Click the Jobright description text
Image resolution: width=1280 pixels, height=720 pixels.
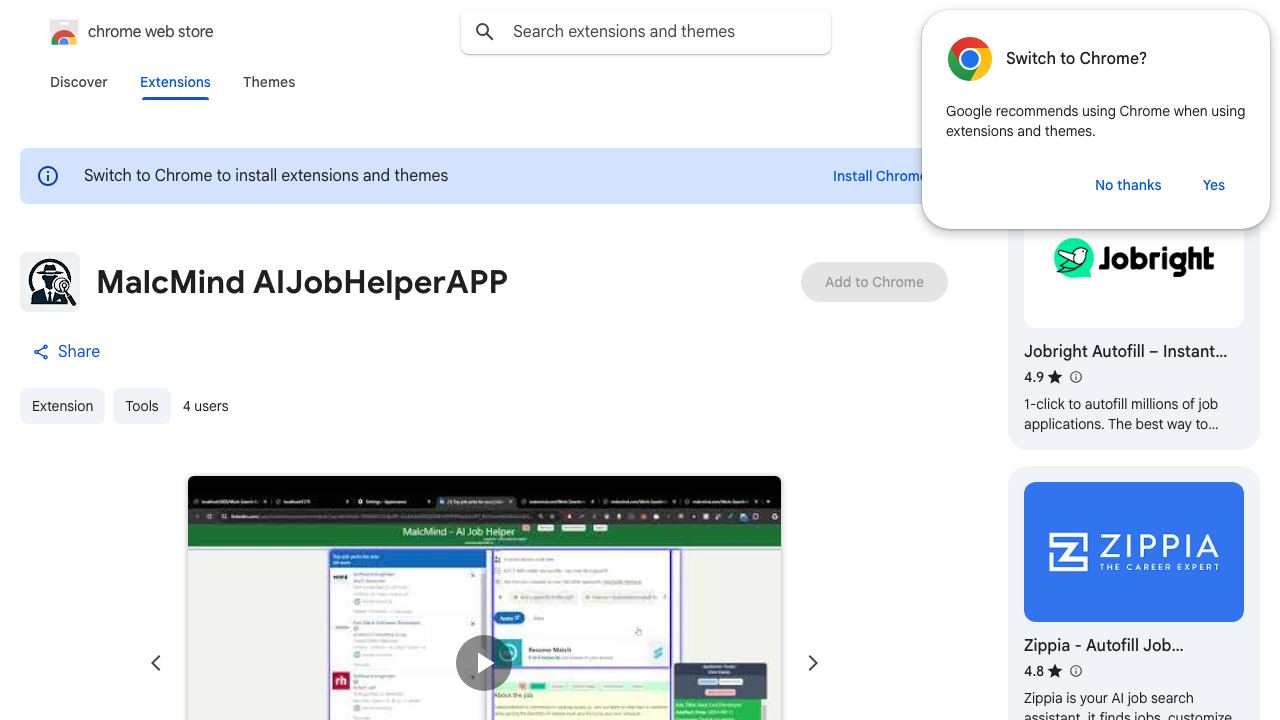tap(1121, 414)
